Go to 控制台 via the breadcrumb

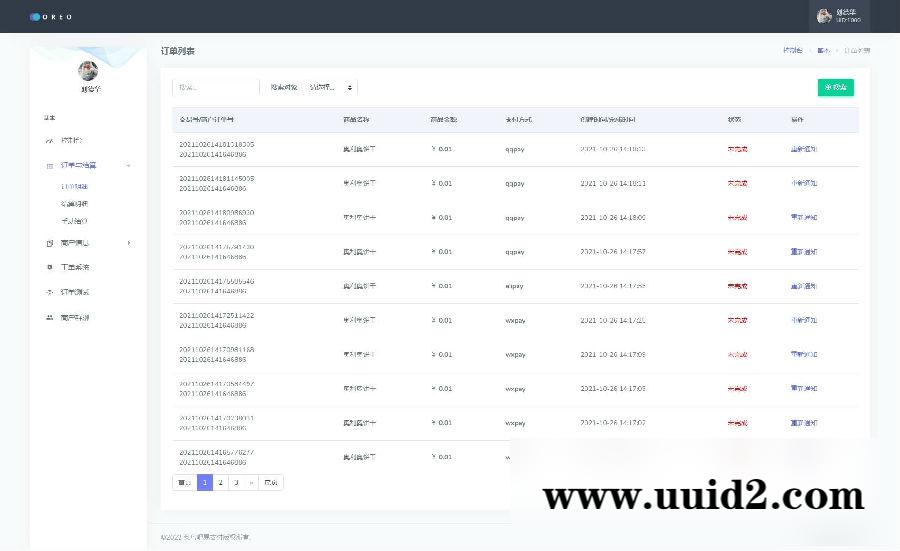coord(793,51)
